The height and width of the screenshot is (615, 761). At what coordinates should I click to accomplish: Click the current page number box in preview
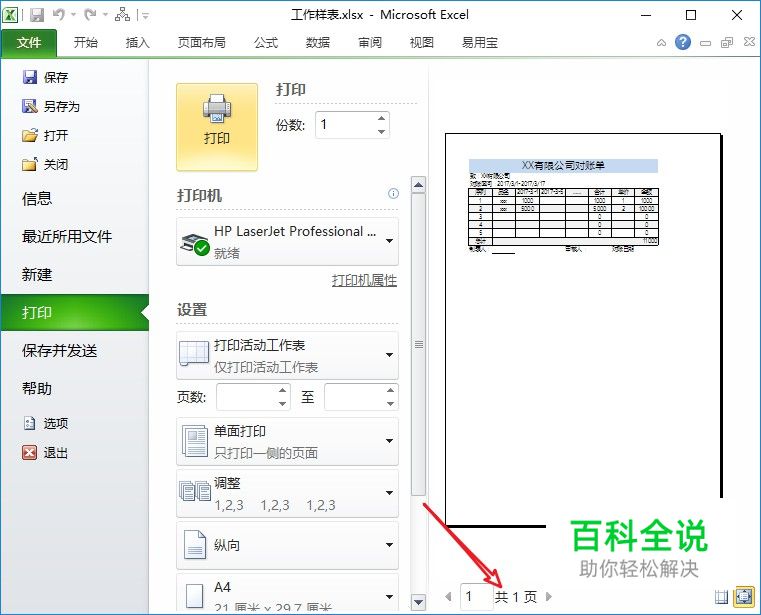(476, 596)
